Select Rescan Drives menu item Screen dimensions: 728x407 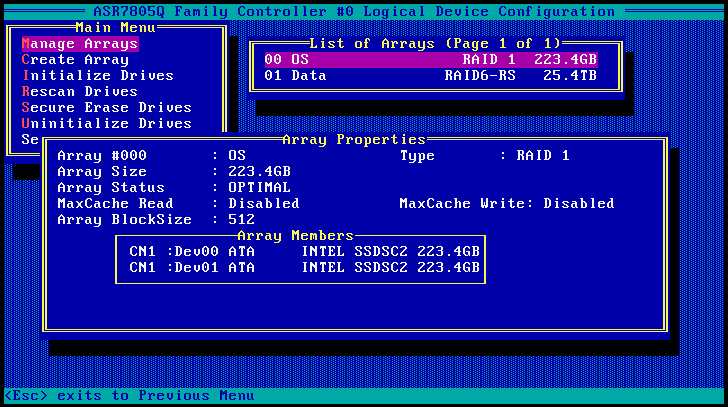point(80,91)
